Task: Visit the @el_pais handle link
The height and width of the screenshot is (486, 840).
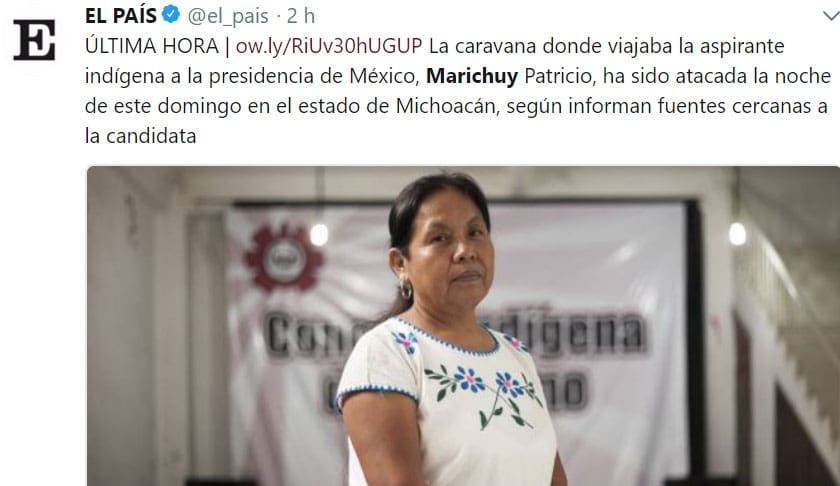Action: click(228, 16)
